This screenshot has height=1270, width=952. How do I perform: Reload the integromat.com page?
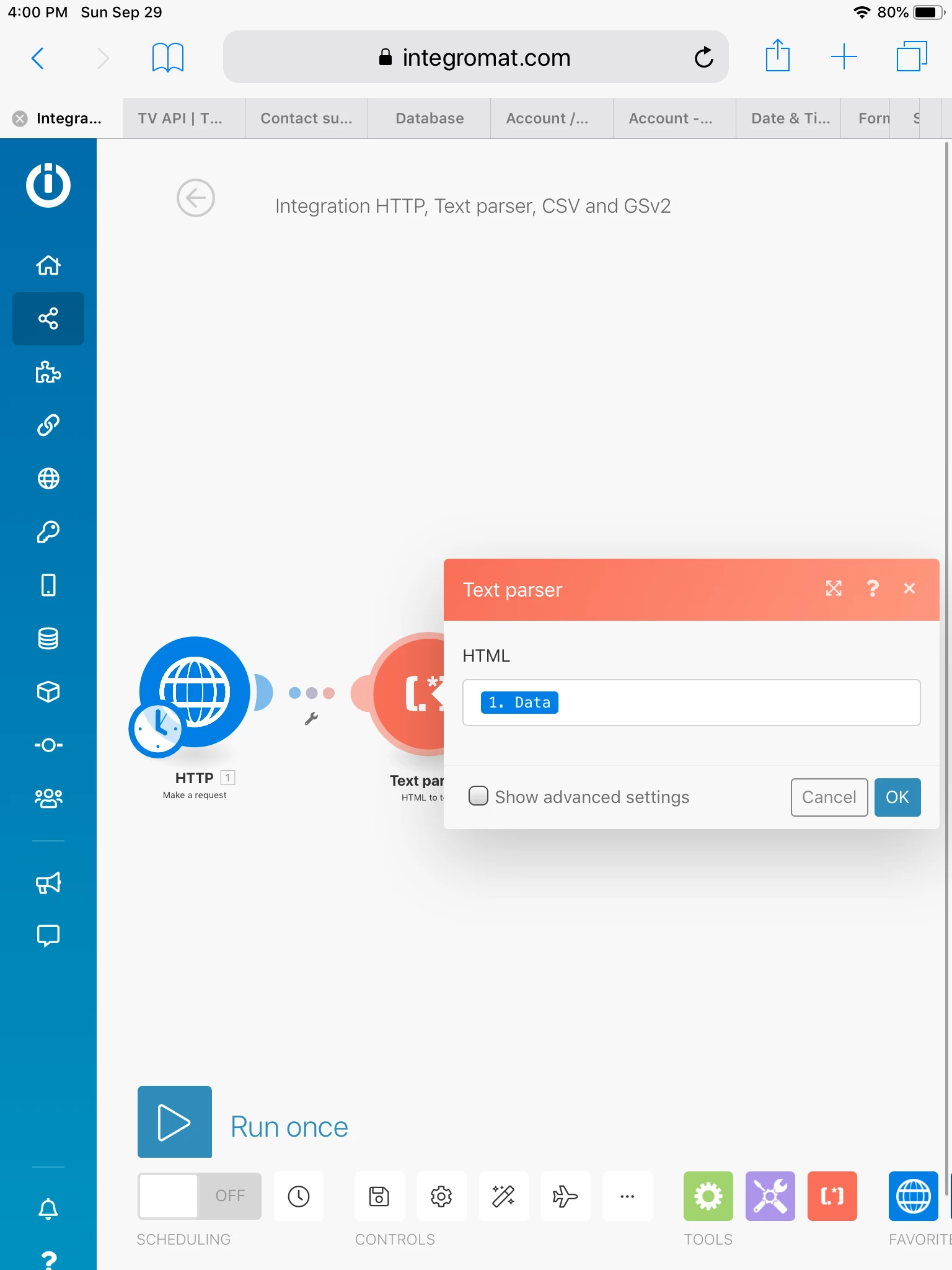coord(703,57)
